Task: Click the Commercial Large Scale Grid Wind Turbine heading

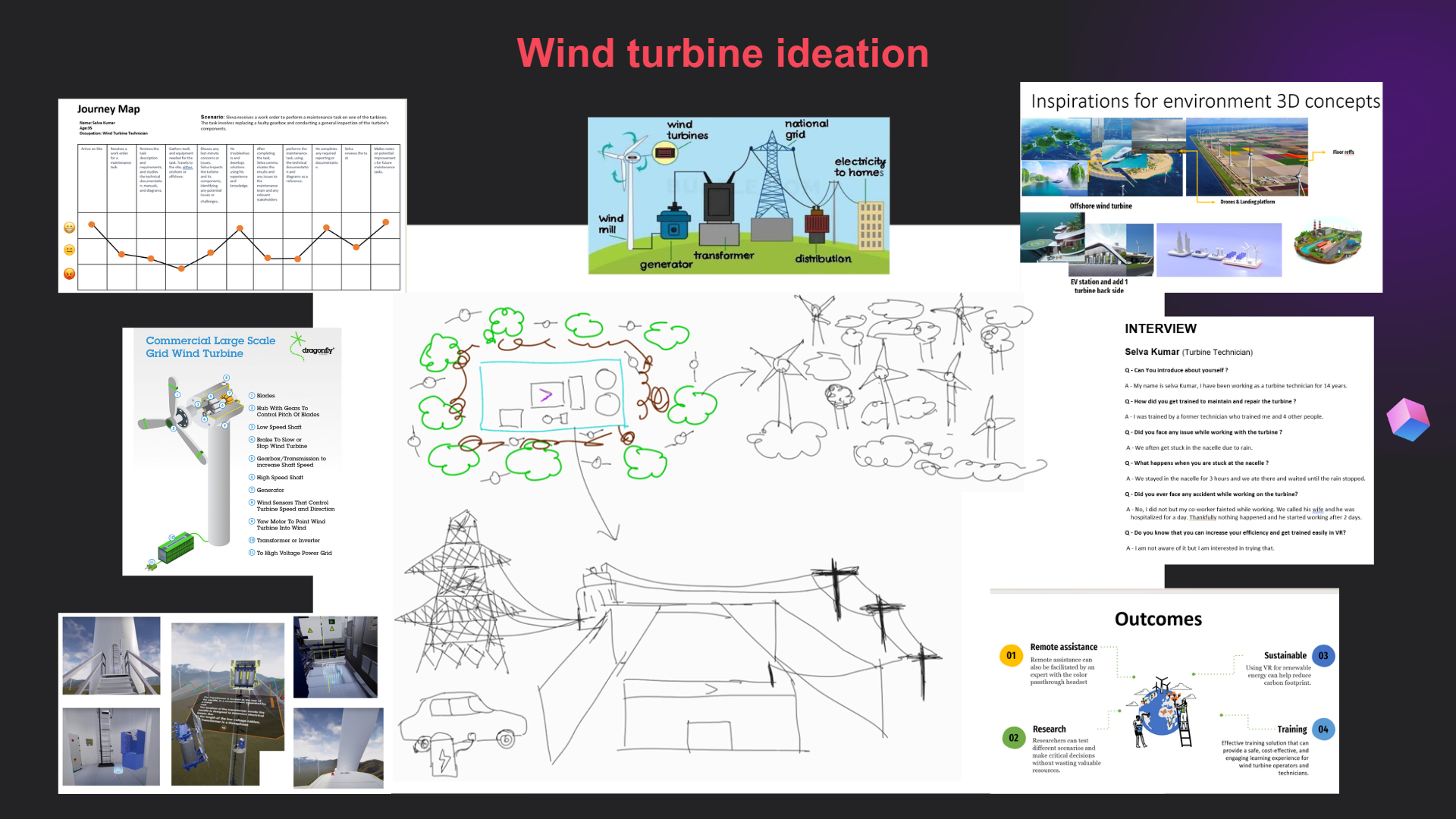Action: tap(210, 347)
